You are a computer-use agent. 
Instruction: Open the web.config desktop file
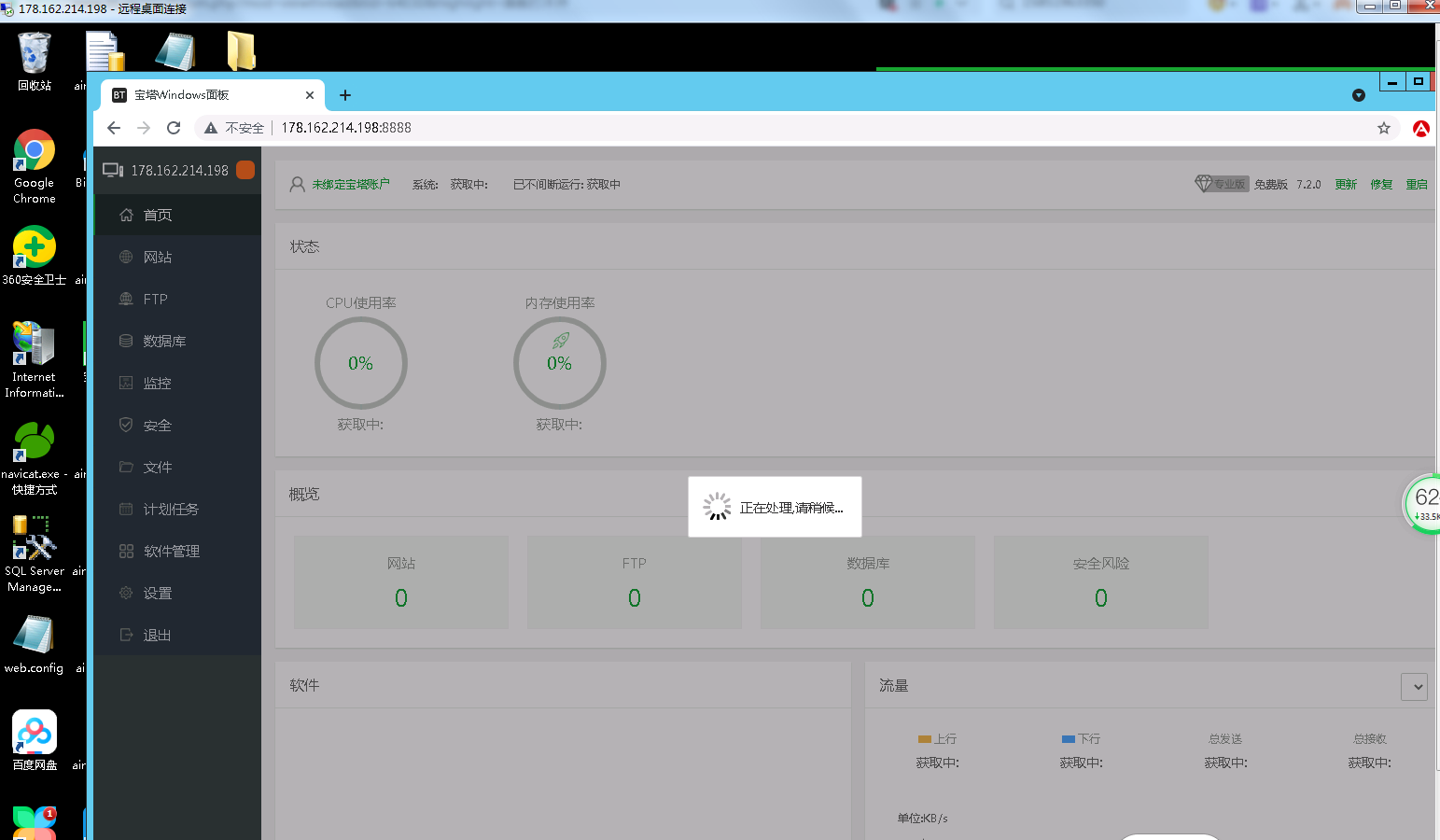click(x=35, y=644)
